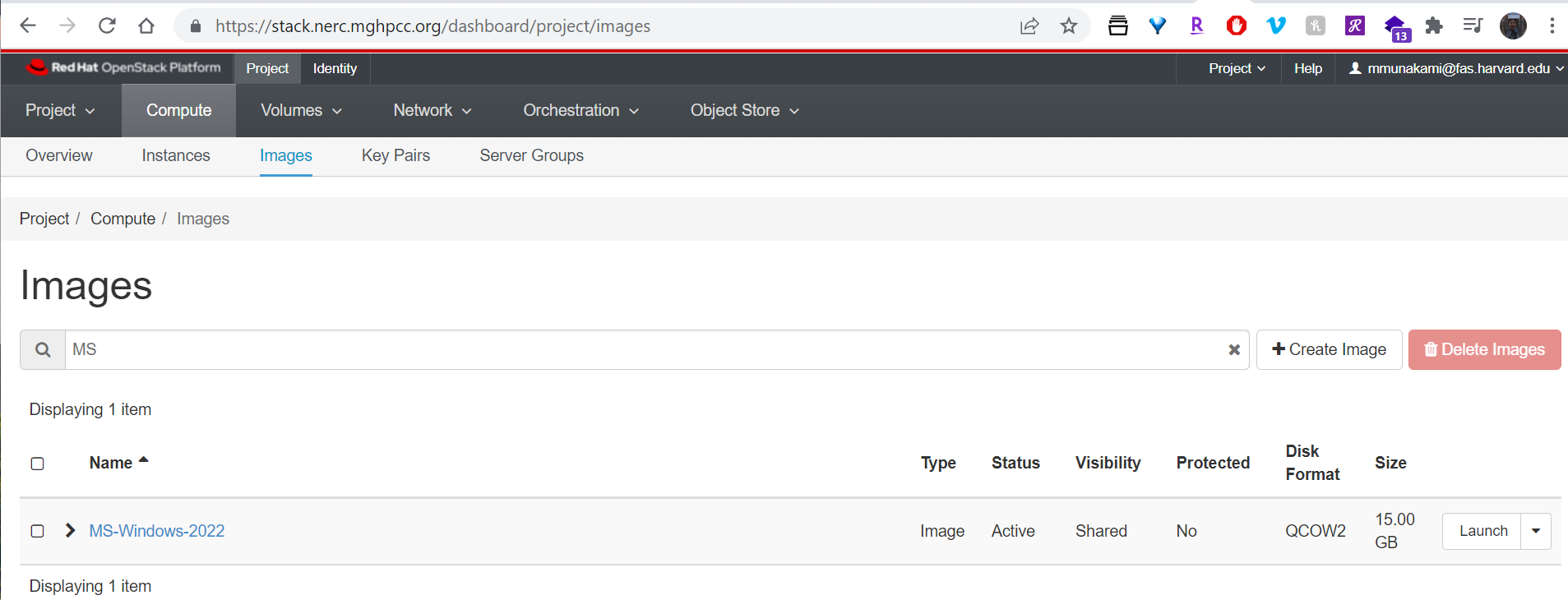Open the Overview tab

pyautogui.click(x=59, y=155)
